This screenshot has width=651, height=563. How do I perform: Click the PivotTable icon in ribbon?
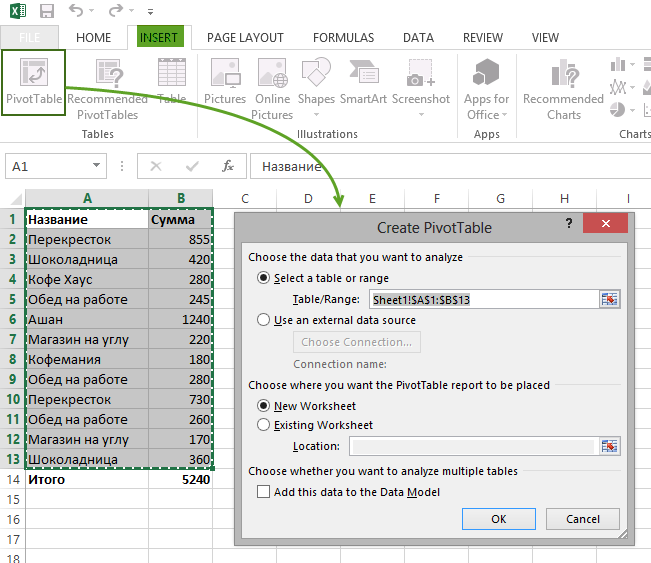(34, 72)
